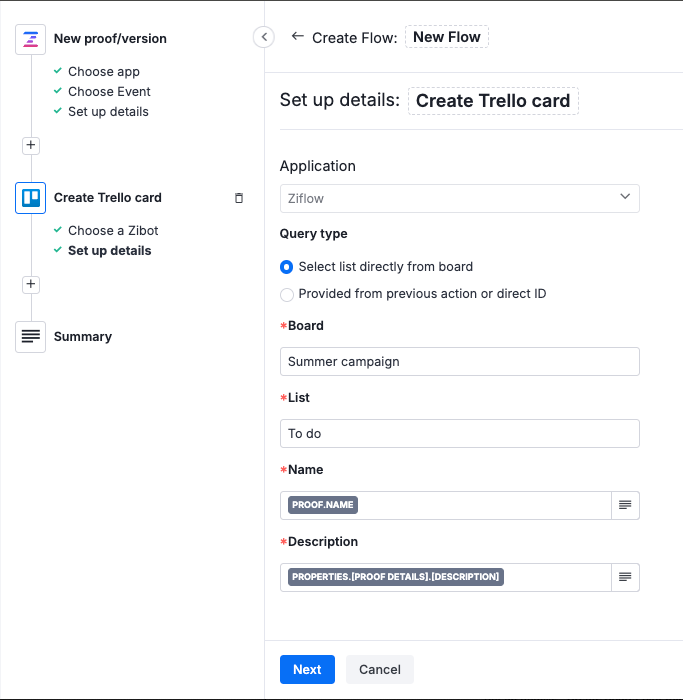Click the Application dropdown chevron
The width and height of the screenshot is (683, 700).
(x=625, y=196)
